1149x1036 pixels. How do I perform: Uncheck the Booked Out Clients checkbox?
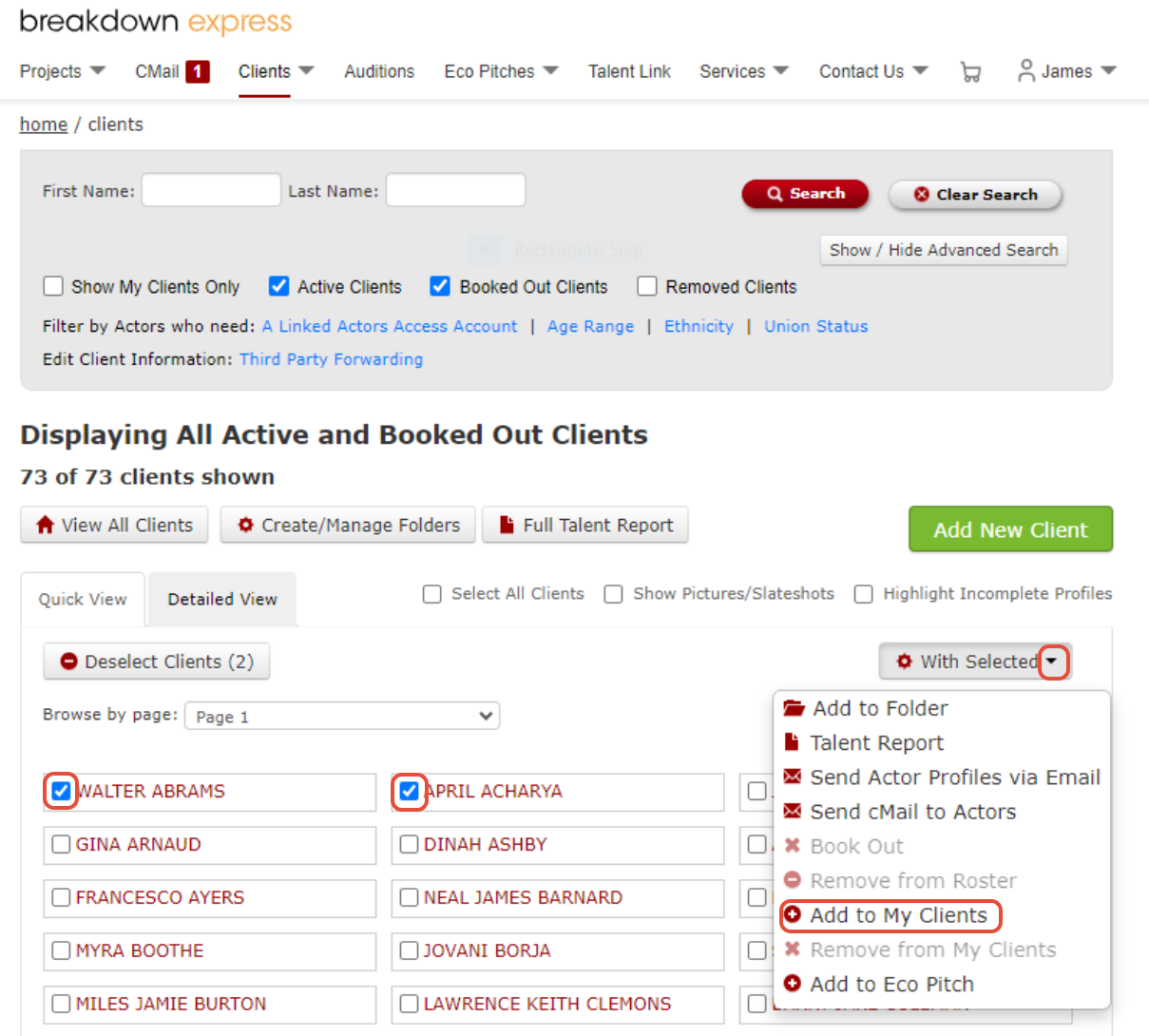[x=440, y=286]
